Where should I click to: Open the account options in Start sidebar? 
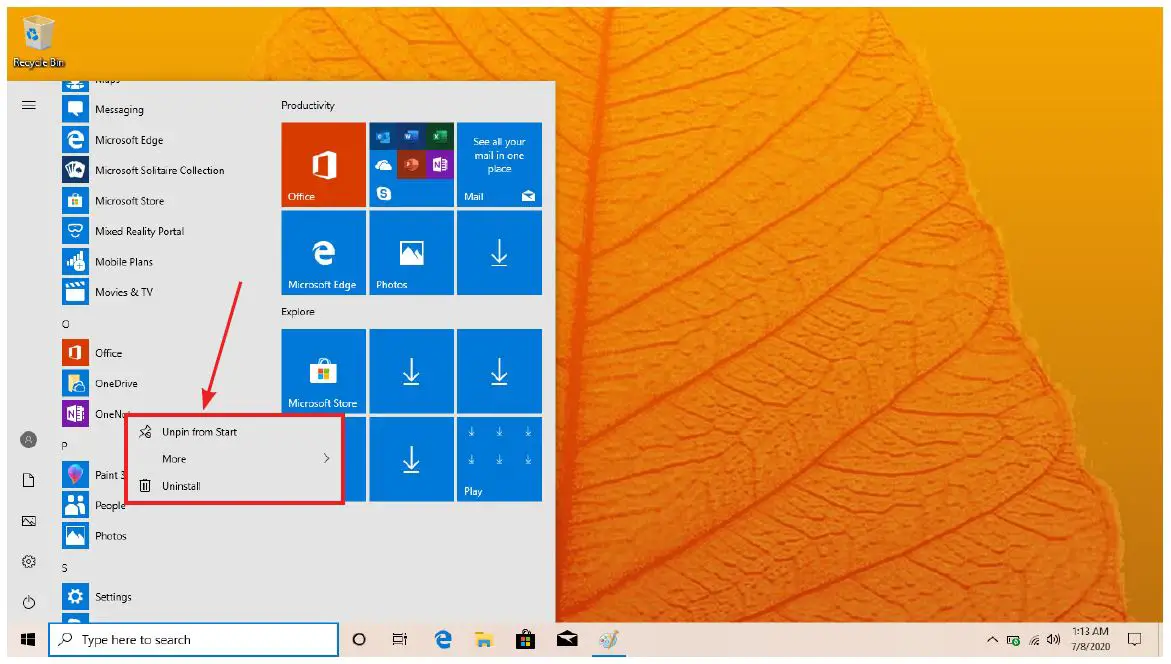pos(29,439)
